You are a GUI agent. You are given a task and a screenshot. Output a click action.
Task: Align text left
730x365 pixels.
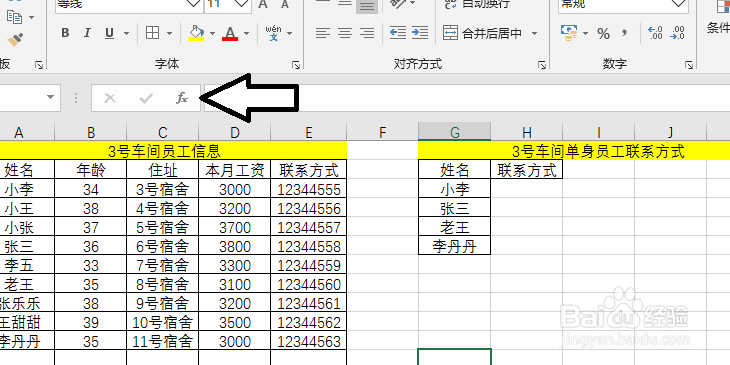(323, 33)
